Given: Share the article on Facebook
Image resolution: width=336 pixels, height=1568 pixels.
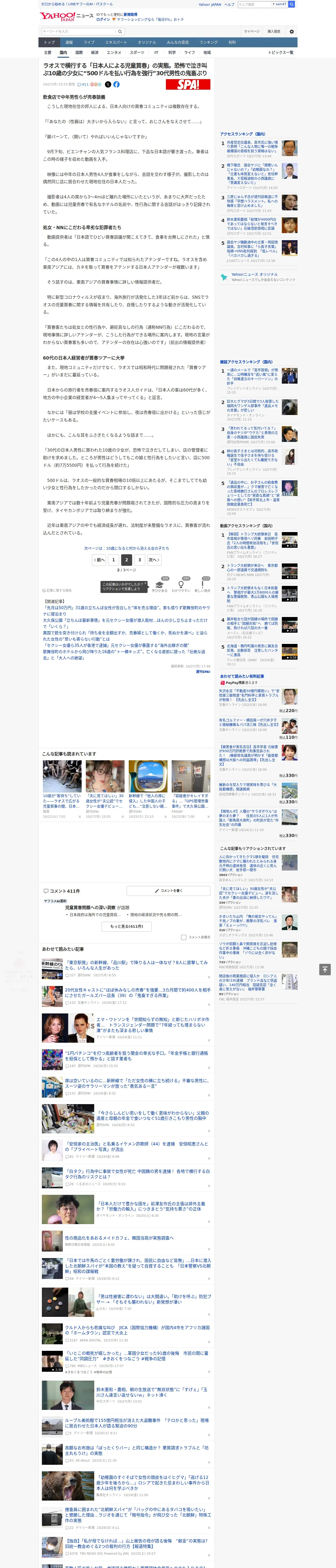Looking at the screenshot, I should pyautogui.click(x=116, y=85).
